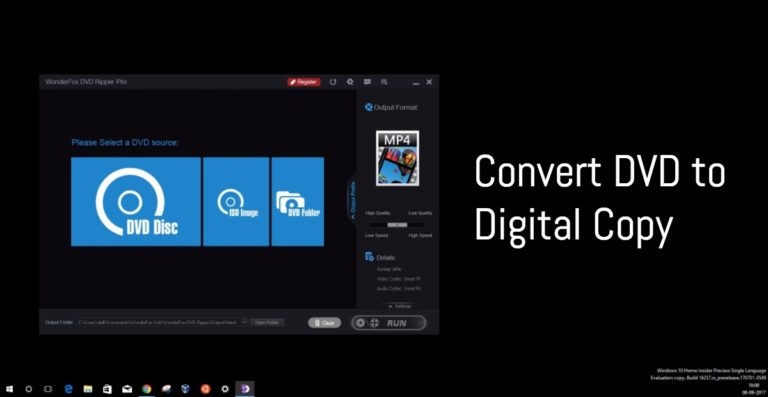
Task: Select DVD Disc as the source
Action: (136, 201)
